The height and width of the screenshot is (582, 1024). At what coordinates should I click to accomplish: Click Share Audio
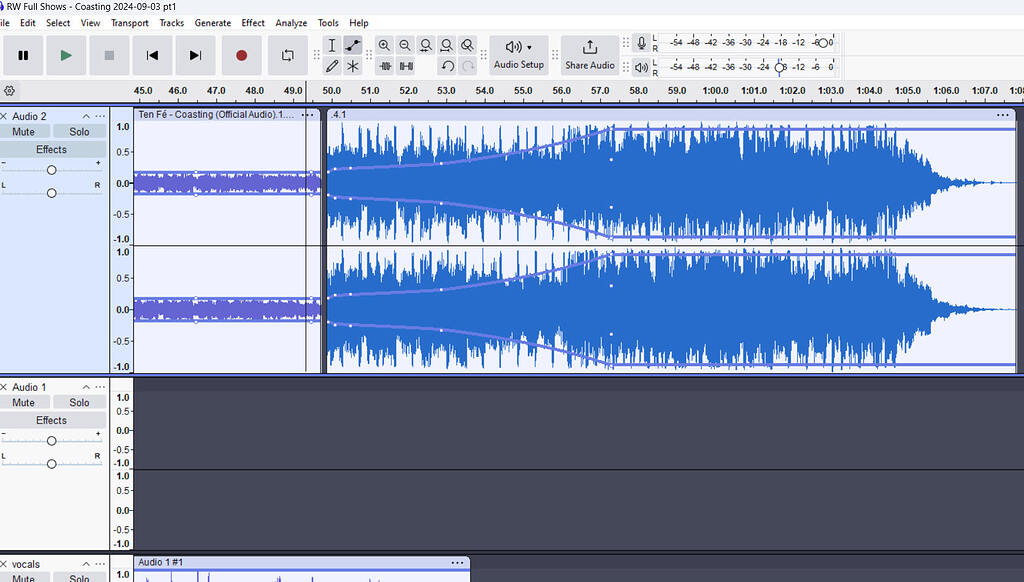point(590,56)
